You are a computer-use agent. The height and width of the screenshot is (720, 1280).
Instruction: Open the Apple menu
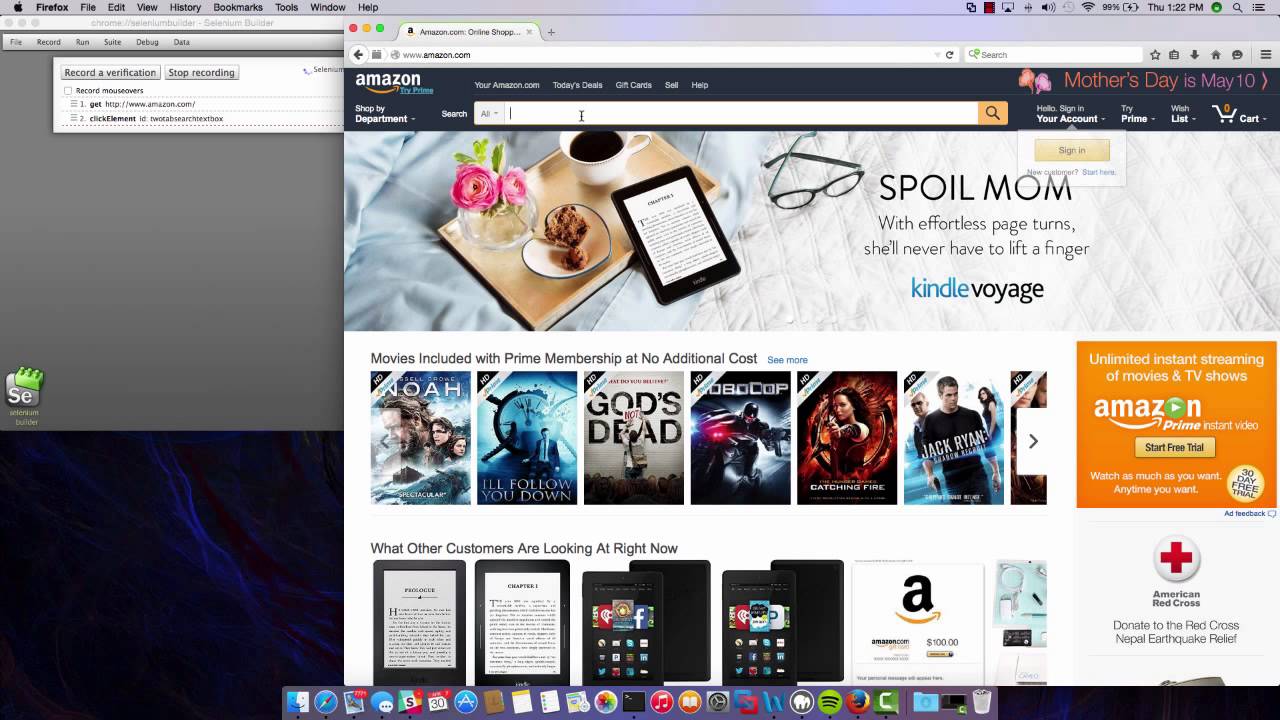[18, 7]
